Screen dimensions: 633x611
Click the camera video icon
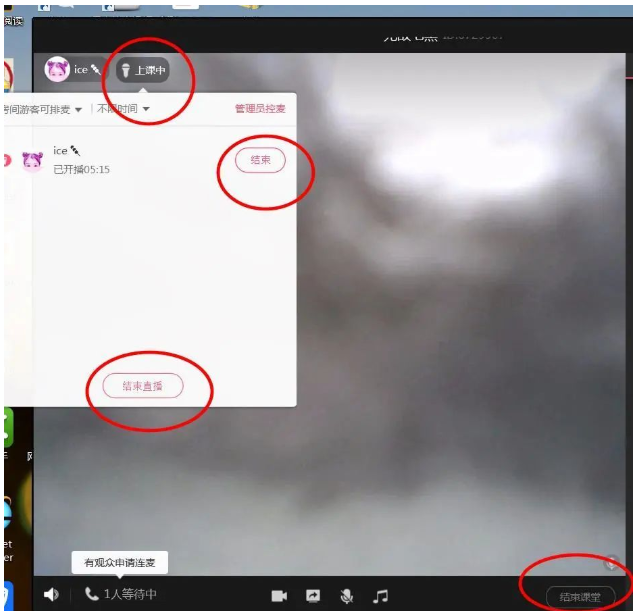279,596
